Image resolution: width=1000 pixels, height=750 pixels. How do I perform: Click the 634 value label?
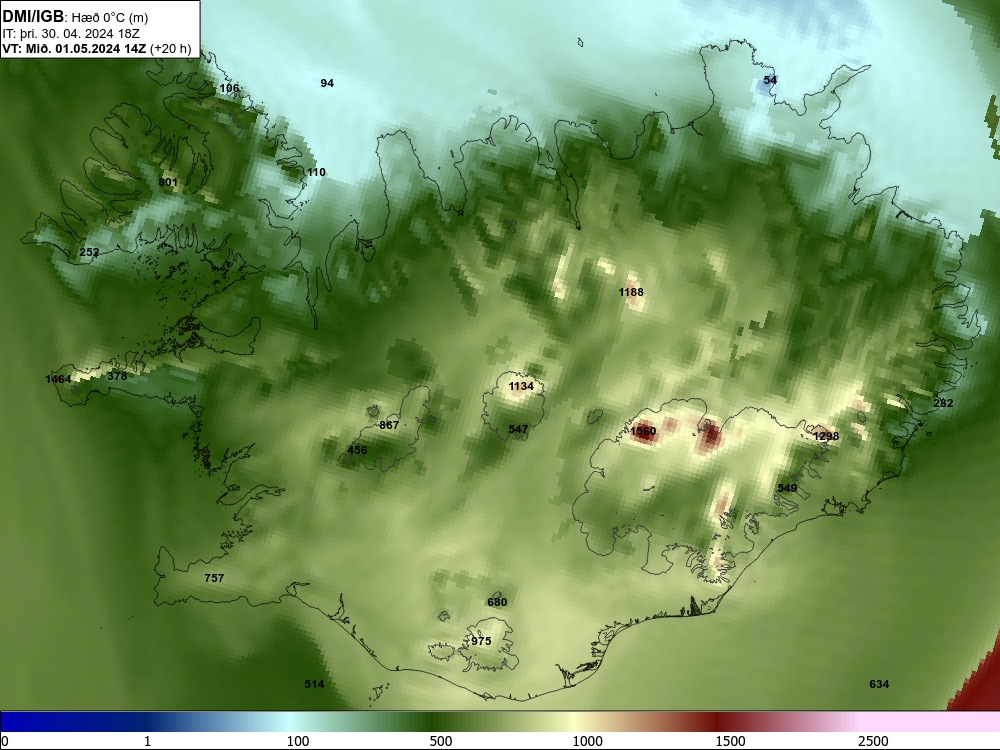879,684
